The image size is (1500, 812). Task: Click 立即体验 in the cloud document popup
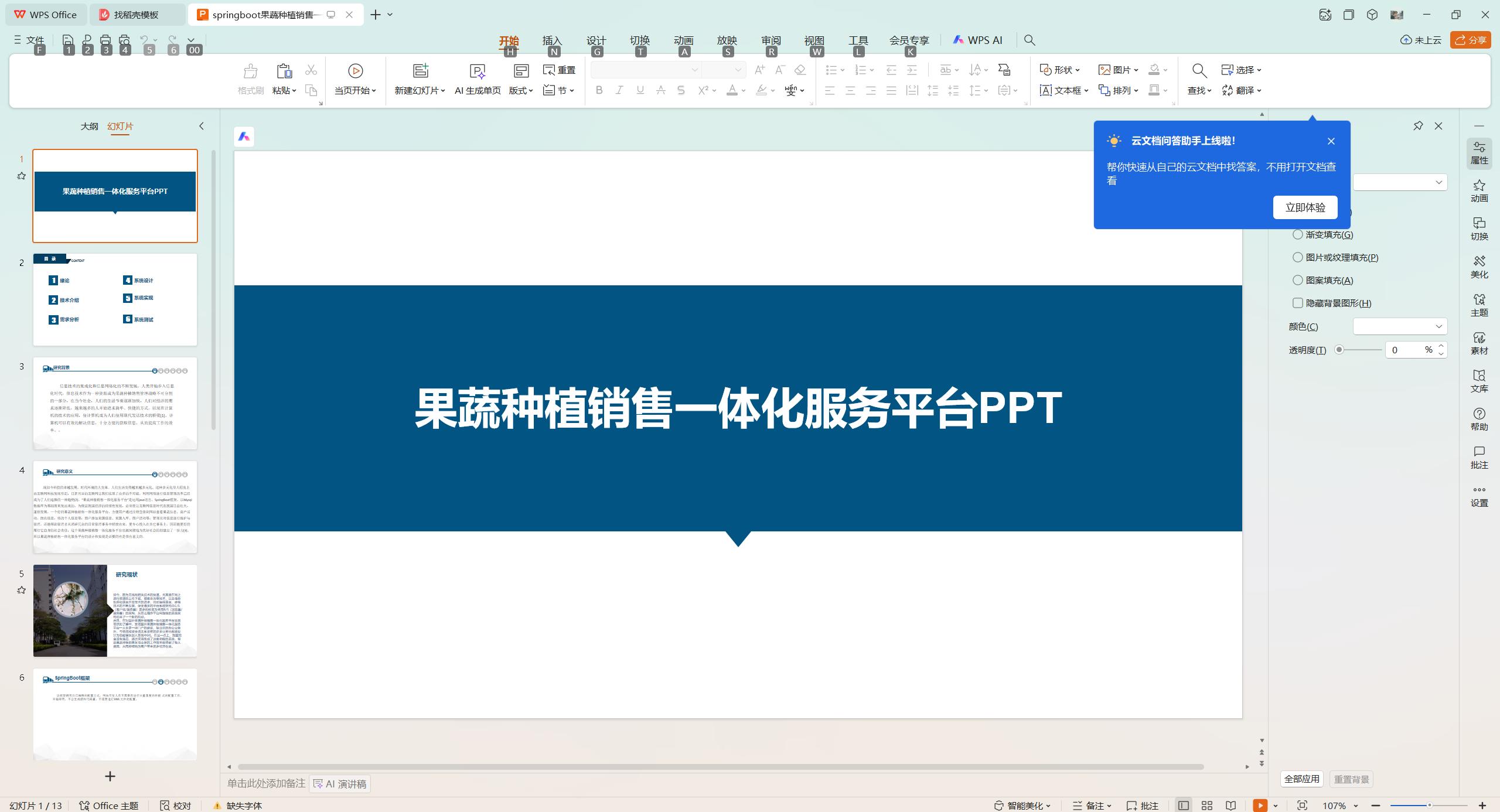[x=1305, y=207]
